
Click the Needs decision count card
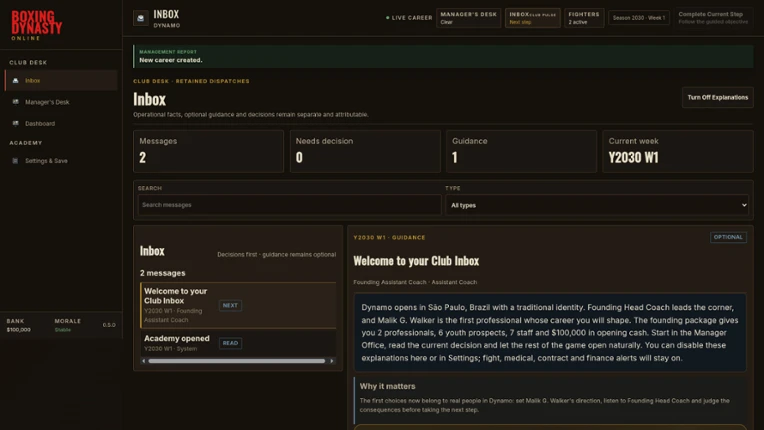(365, 151)
